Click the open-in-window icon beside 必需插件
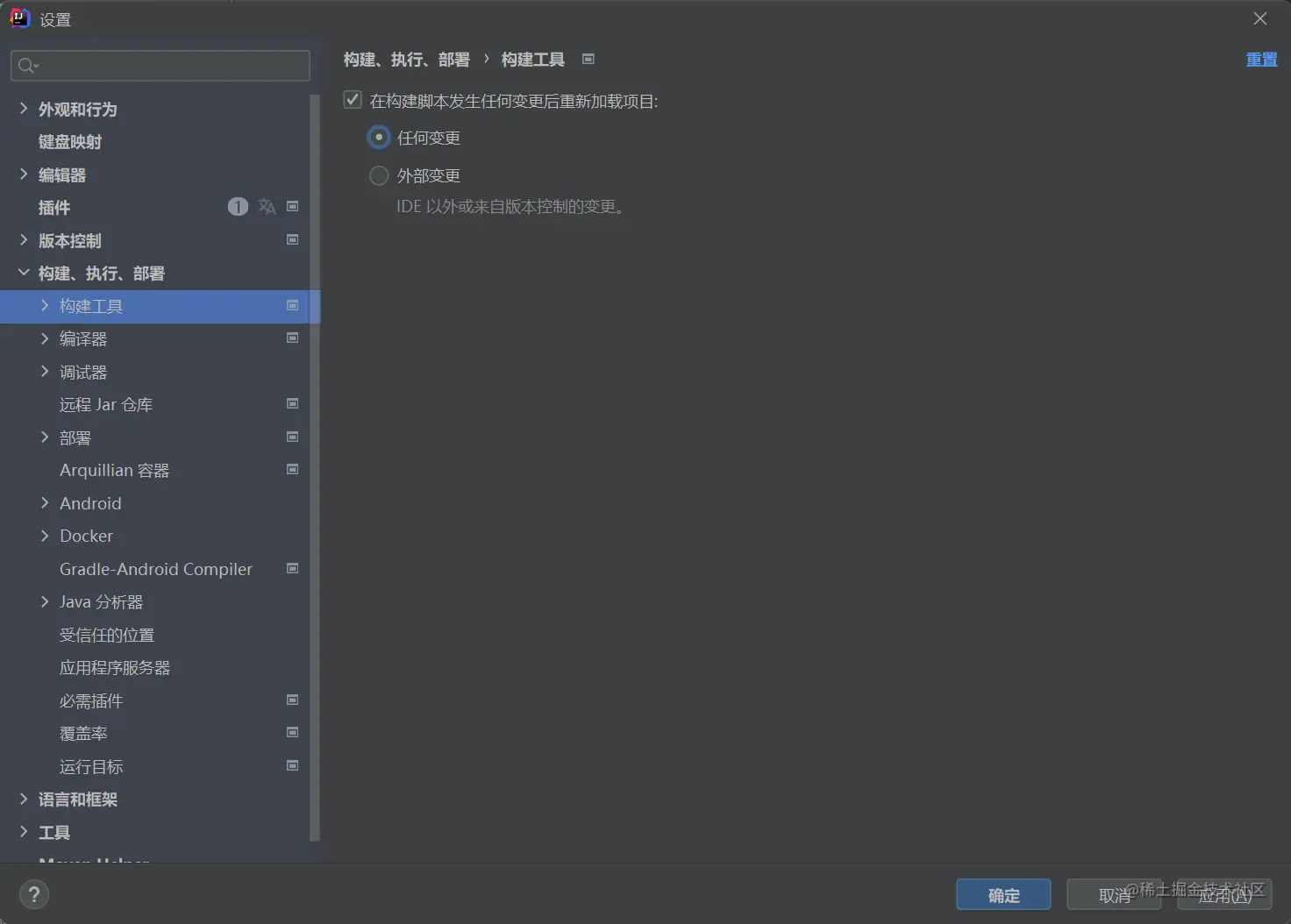 pos(292,700)
